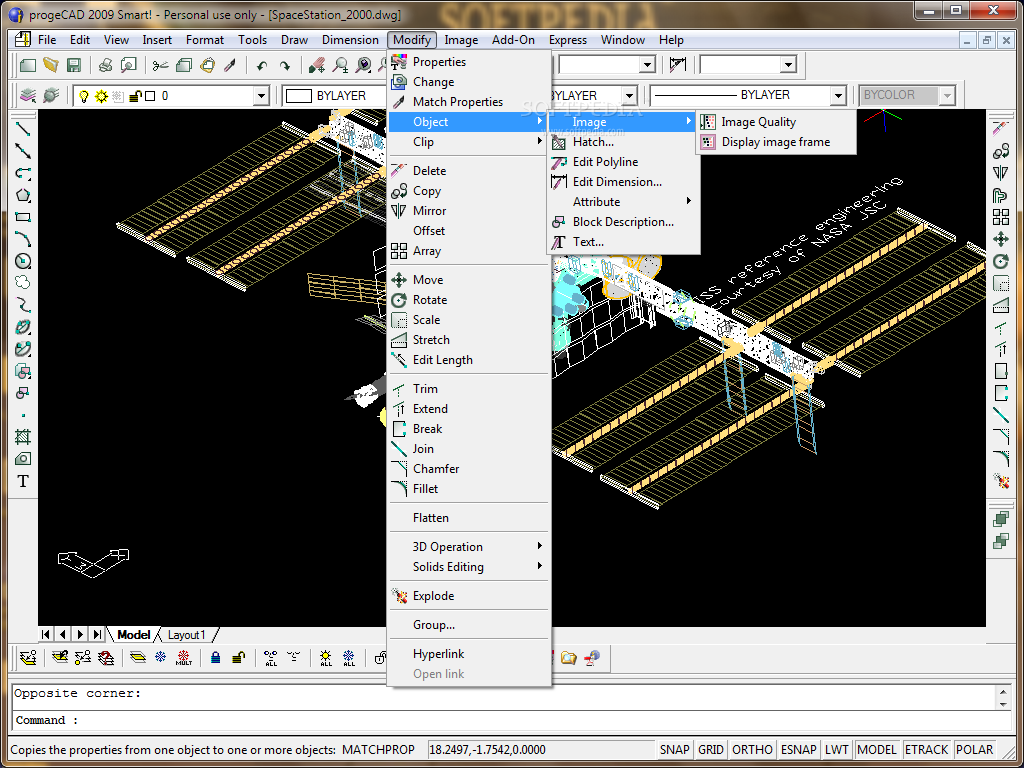Screen dimensions: 1024x768
Task: Toggle LWT lineweight display
Action: pyautogui.click(x=837, y=750)
